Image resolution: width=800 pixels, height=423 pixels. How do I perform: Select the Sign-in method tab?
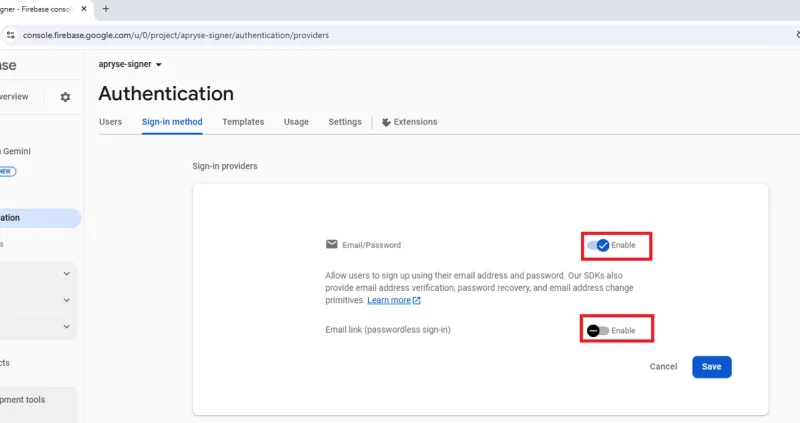coord(172,122)
